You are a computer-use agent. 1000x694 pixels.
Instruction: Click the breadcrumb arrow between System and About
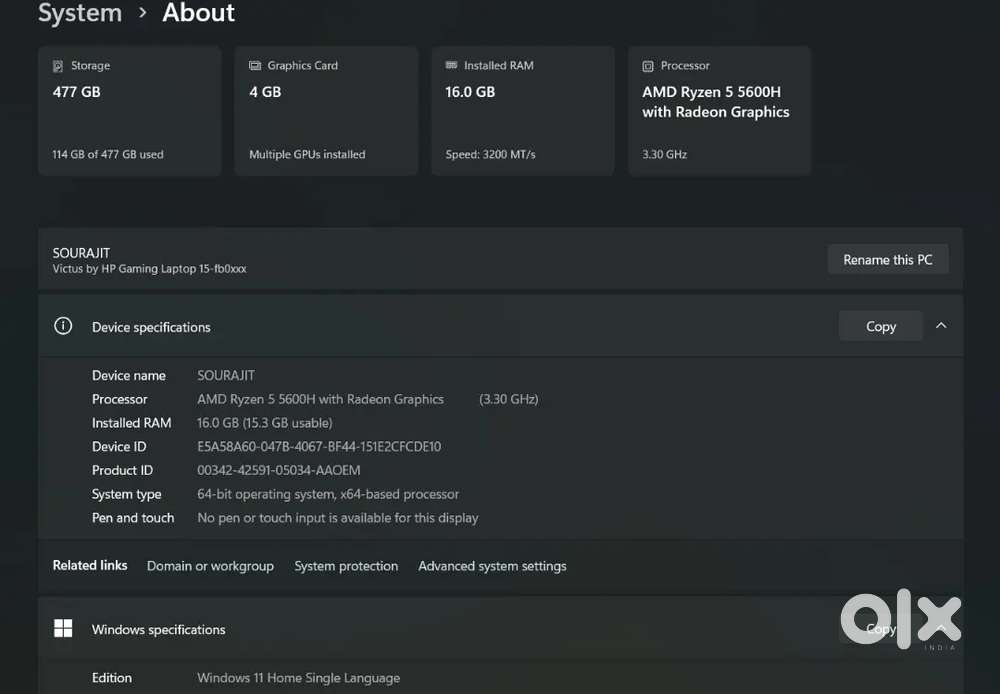(x=143, y=14)
